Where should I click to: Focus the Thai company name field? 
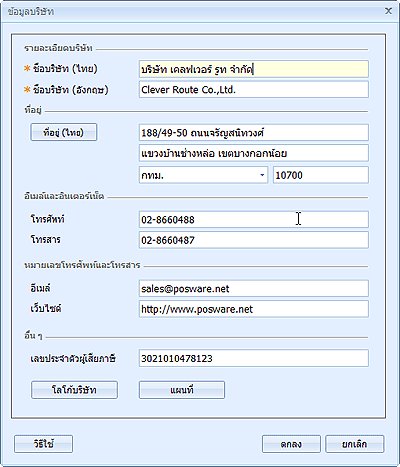254,69
